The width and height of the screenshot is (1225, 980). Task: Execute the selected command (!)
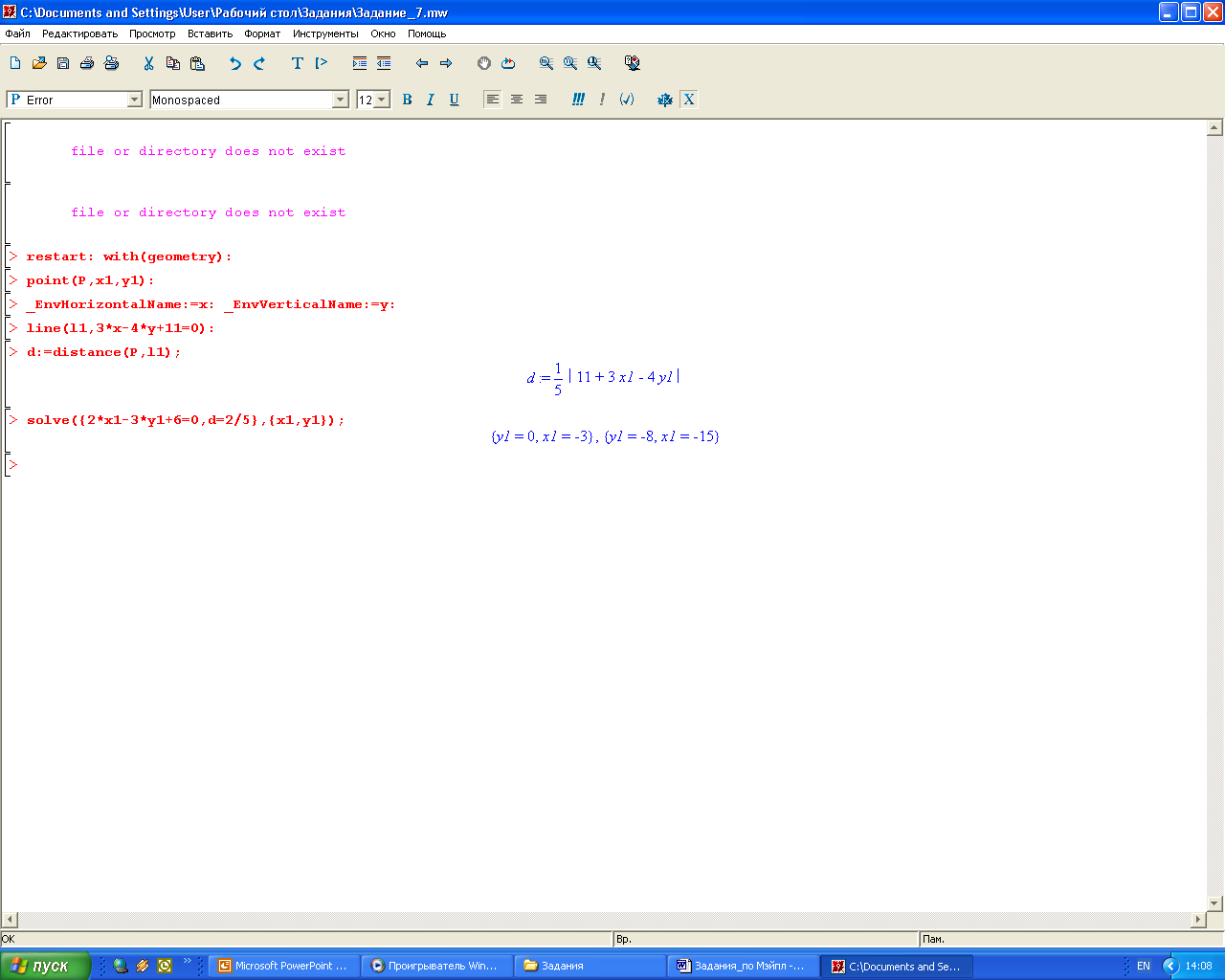tap(602, 100)
